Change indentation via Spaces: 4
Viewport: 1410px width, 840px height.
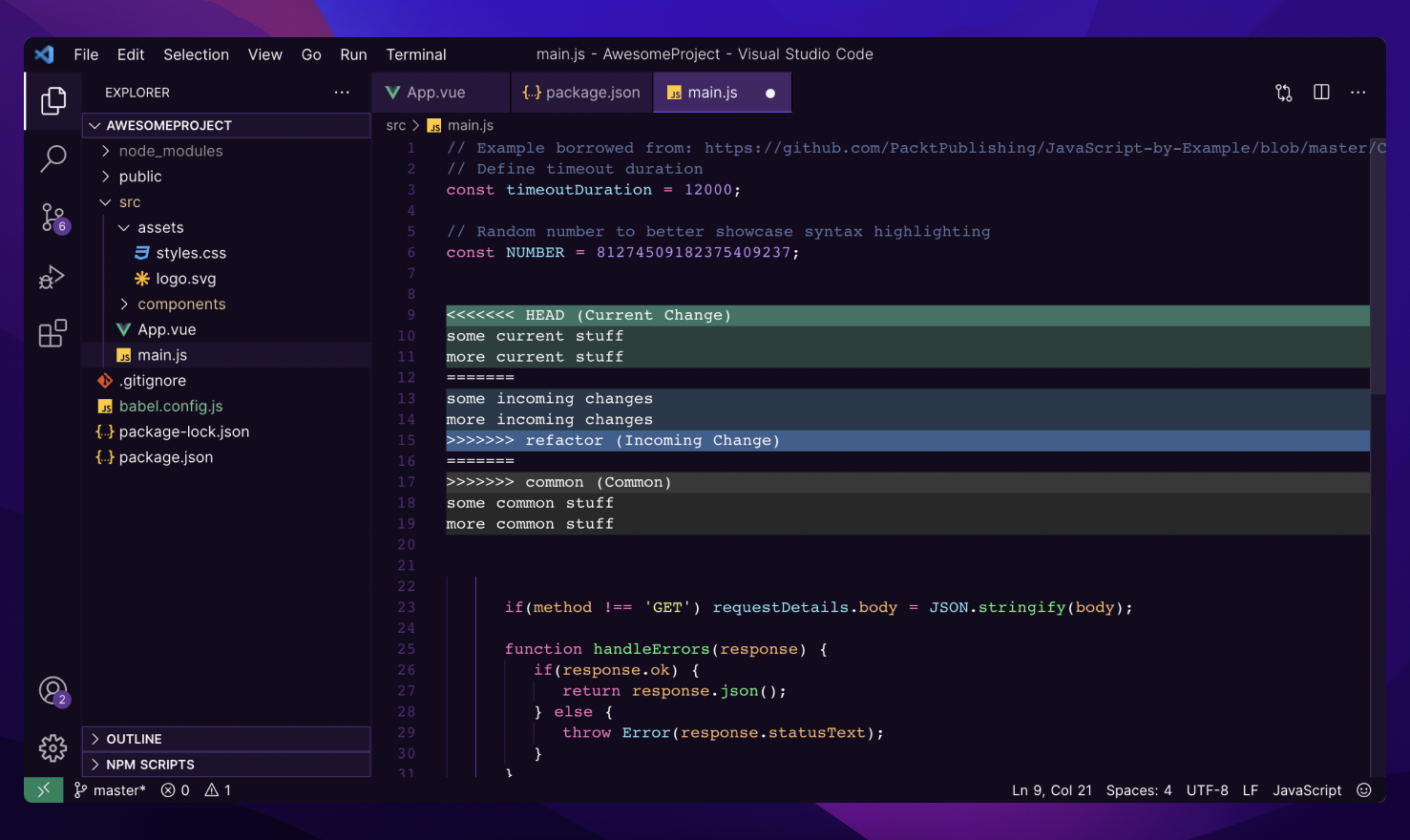coord(1138,790)
